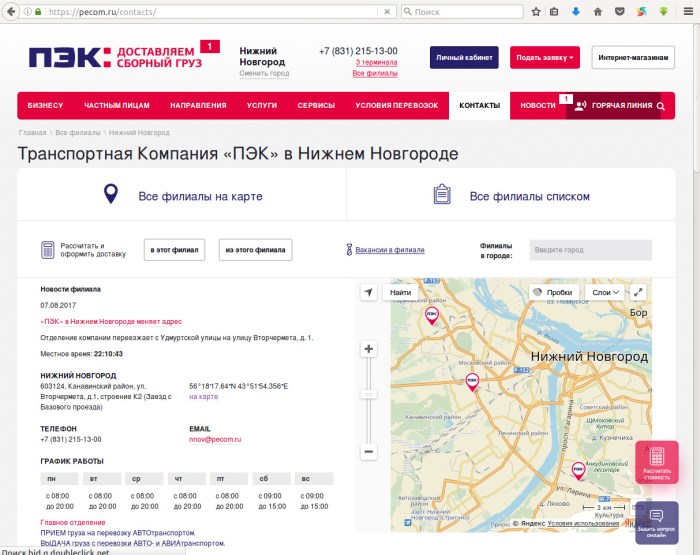Click the colorful pinwheel extension icon
This screenshot has width=700, height=555.
642,12
